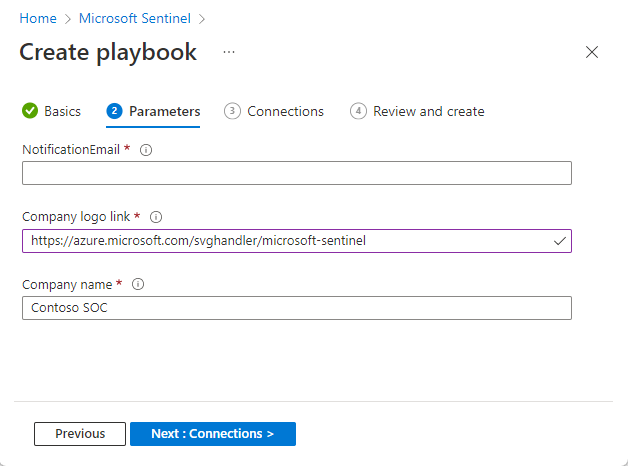628x466 pixels.
Task: Focus the NotificationEmail text field
Action: (x=296, y=174)
